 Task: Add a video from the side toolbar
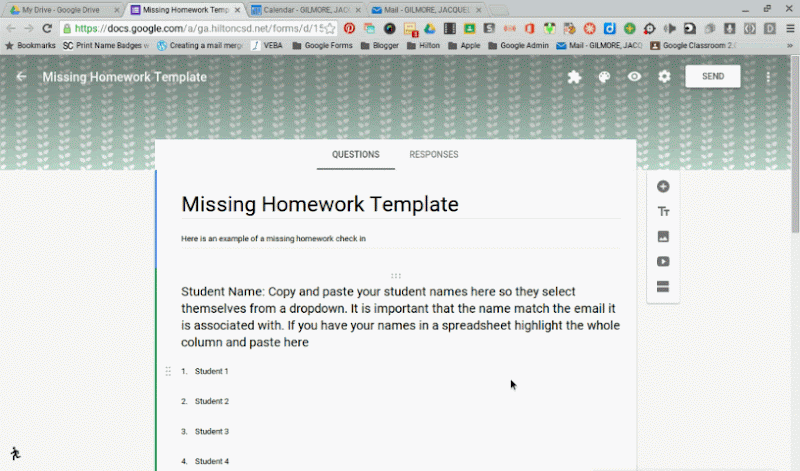click(x=663, y=261)
